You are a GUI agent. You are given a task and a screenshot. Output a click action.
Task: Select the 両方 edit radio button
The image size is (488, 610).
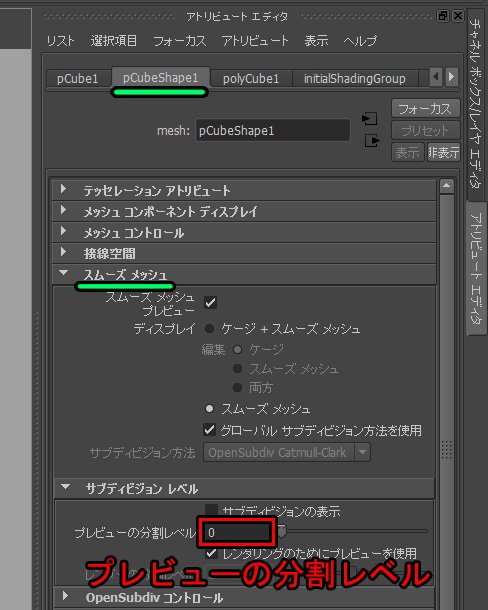[x=237, y=387]
